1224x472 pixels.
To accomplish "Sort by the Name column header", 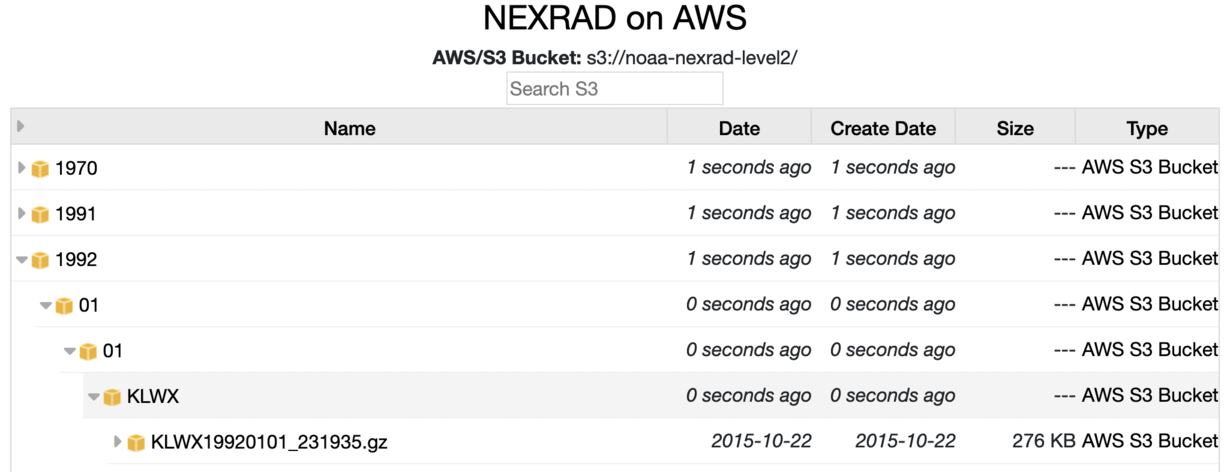I will tap(350, 128).
